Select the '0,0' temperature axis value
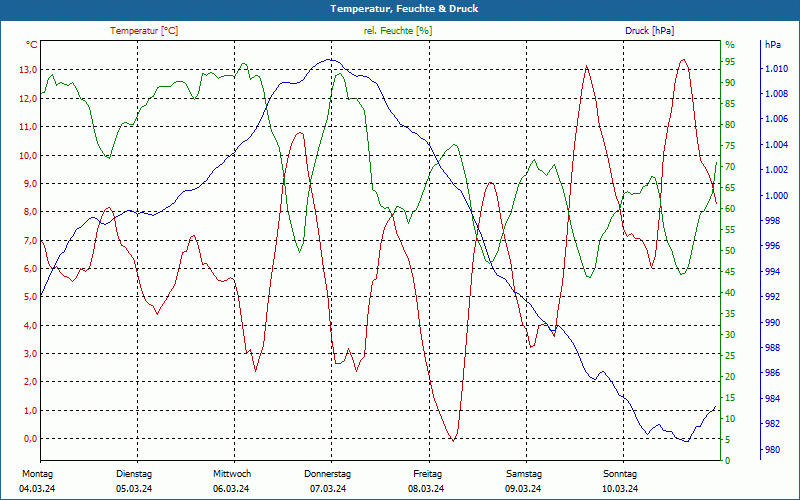 click(x=30, y=439)
